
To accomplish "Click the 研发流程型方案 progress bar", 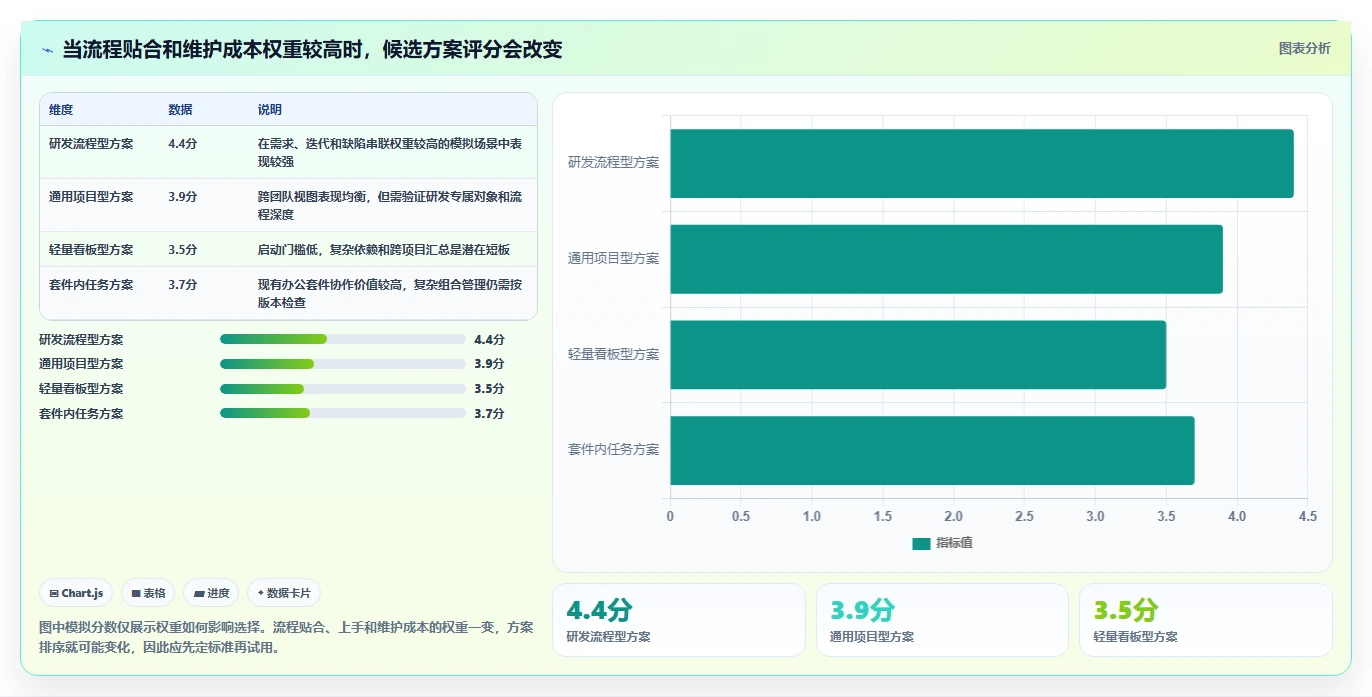I will [x=343, y=339].
